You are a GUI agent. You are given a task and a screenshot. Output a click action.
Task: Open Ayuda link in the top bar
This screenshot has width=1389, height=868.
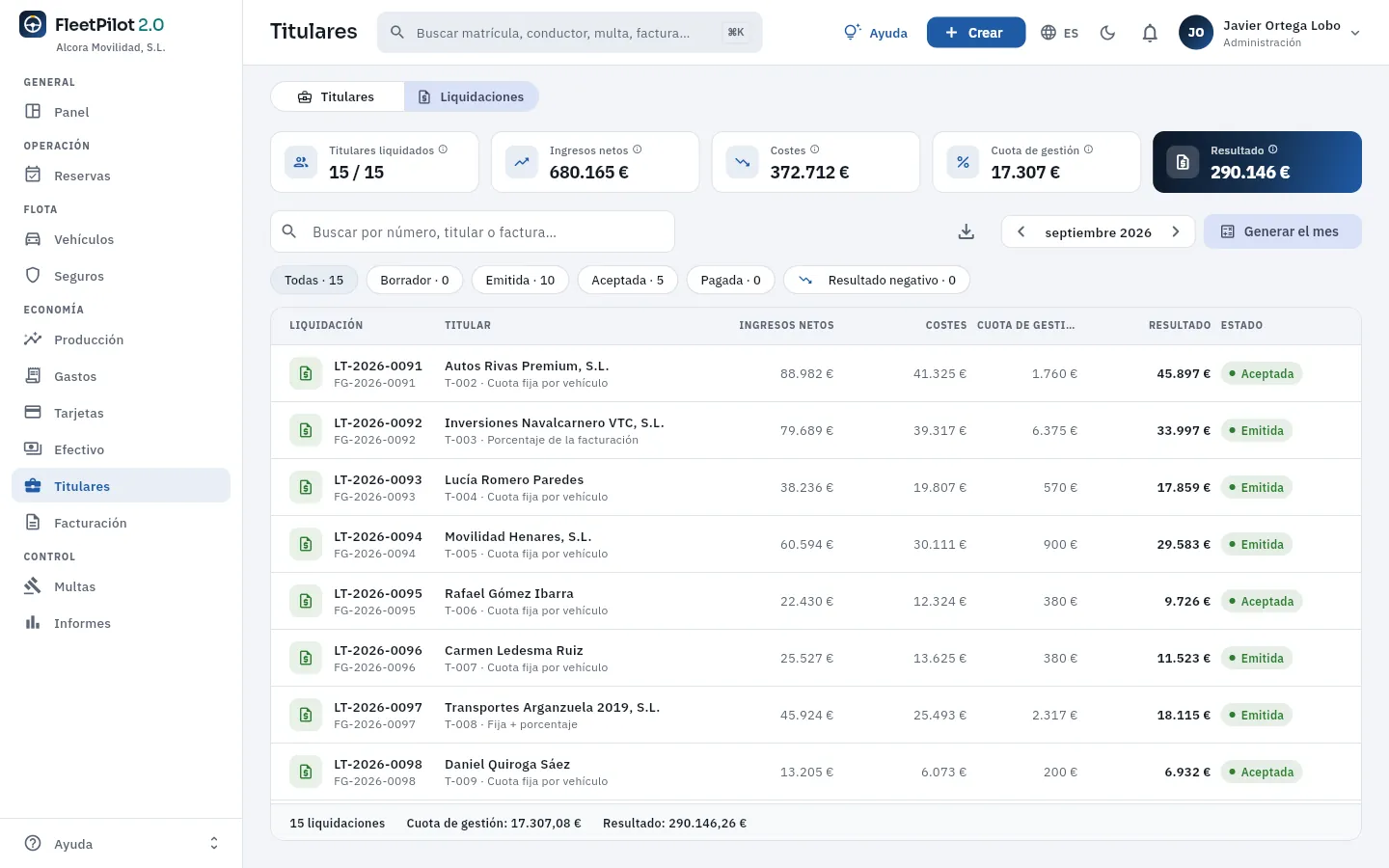pyautogui.click(x=876, y=33)
